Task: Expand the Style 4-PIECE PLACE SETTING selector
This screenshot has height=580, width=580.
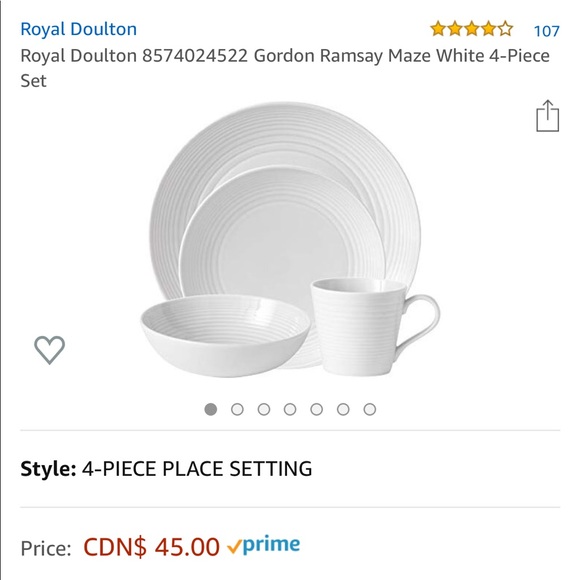Action: click(x=290, y=469)
